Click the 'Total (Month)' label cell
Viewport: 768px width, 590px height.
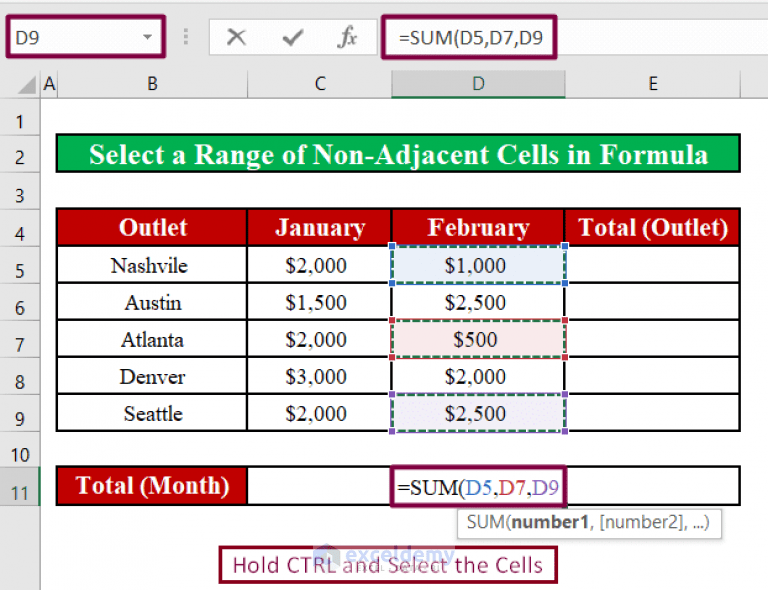point(152,486)
